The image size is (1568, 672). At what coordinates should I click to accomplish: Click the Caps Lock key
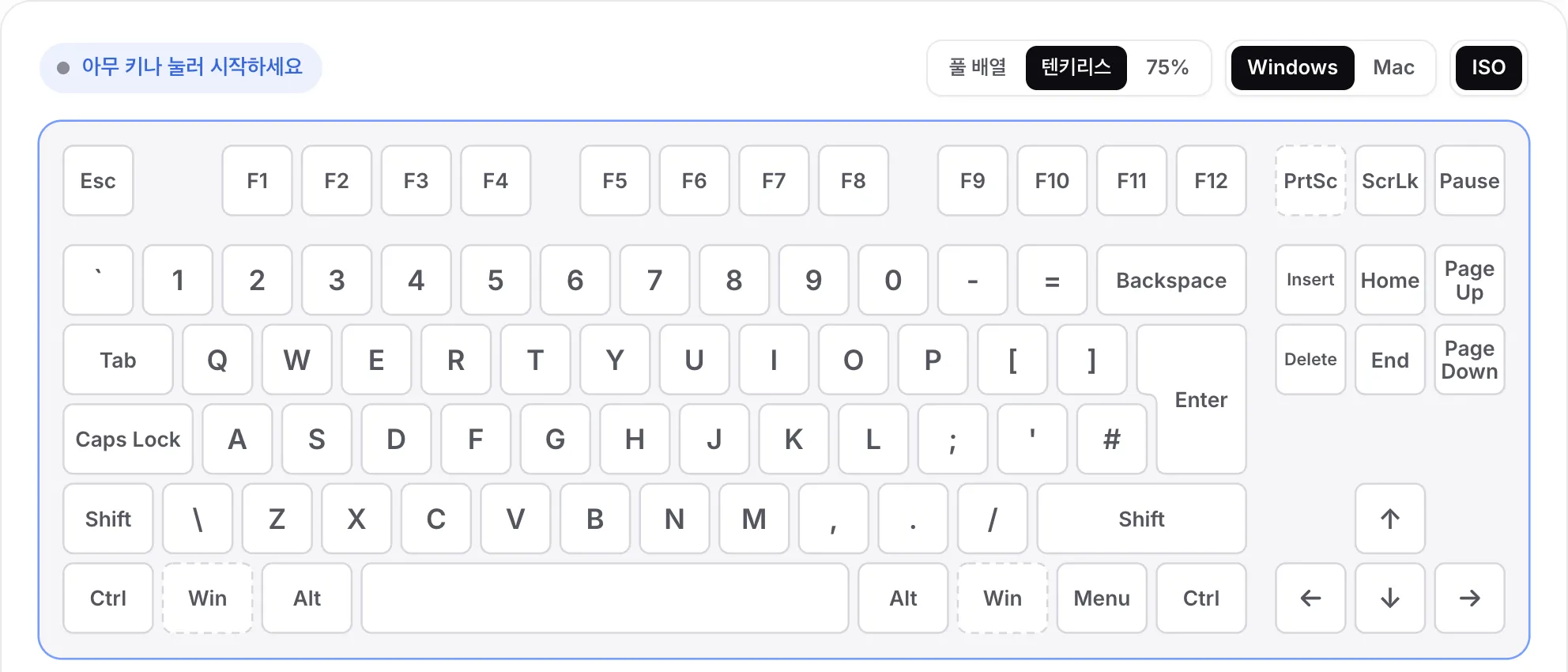click(128, 439)
